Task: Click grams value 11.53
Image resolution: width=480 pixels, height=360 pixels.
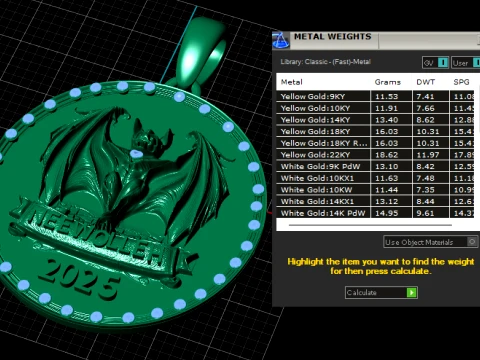Action: [387, 97]
